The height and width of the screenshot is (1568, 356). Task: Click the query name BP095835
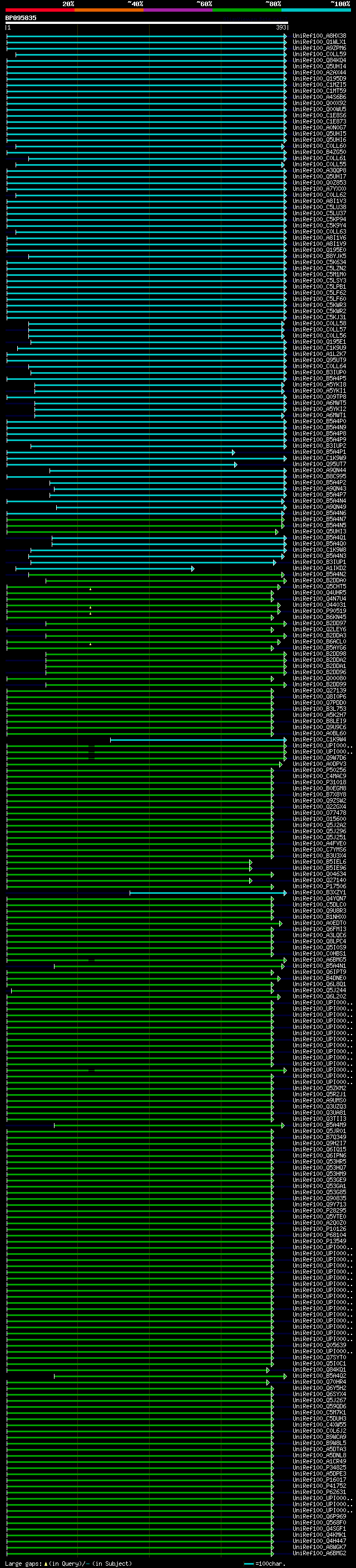(x=21, y=18)
